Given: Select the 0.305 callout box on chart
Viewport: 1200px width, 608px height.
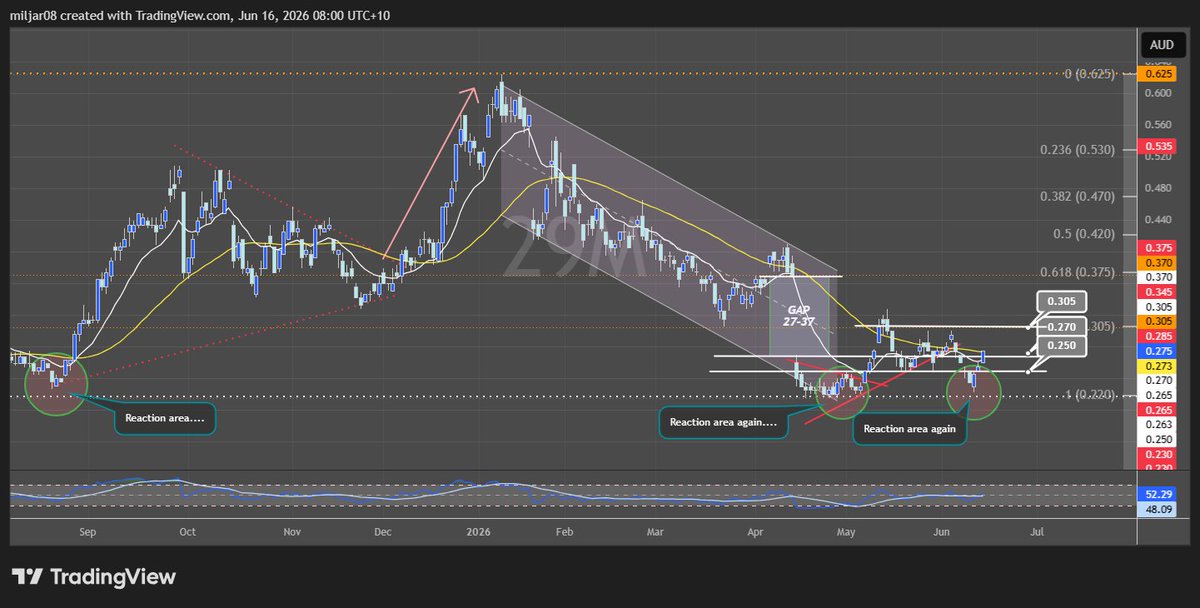Looking at the screenshot, I should [x=1060, y=300].
